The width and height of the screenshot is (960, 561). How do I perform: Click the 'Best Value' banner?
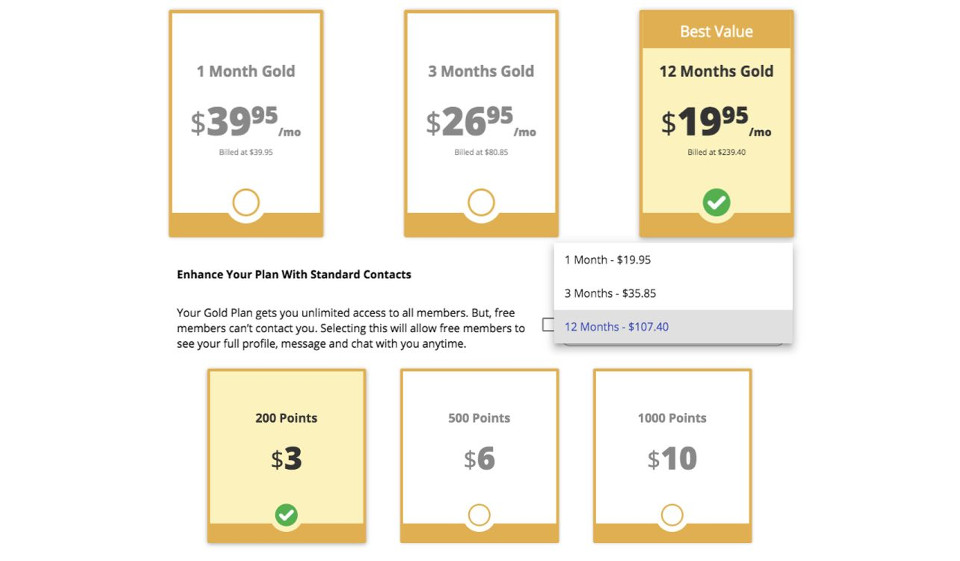(x=716, y=31)
